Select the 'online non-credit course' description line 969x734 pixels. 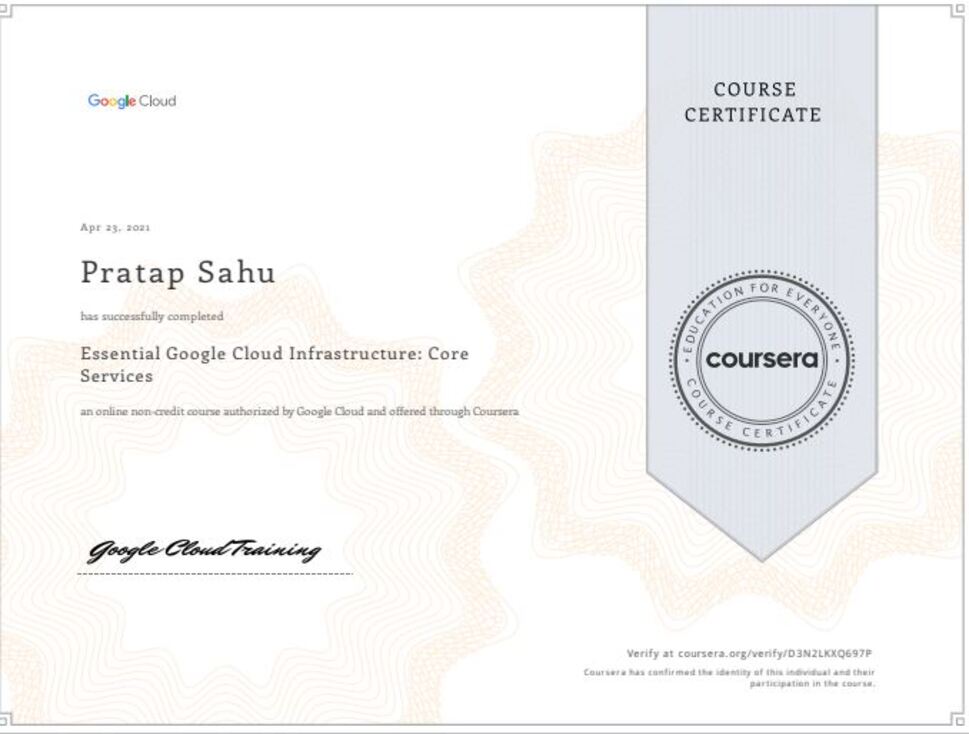[x=299, y=411]
